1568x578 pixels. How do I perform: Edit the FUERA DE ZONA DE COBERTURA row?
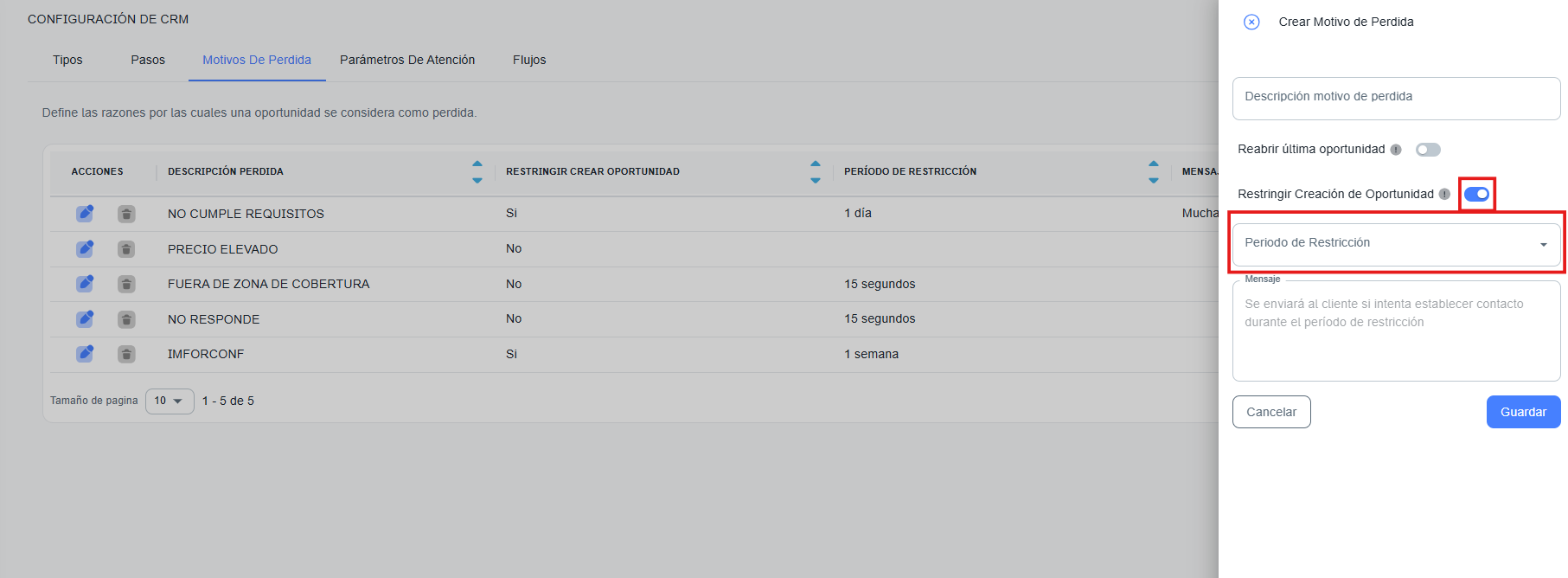point(85,283)
